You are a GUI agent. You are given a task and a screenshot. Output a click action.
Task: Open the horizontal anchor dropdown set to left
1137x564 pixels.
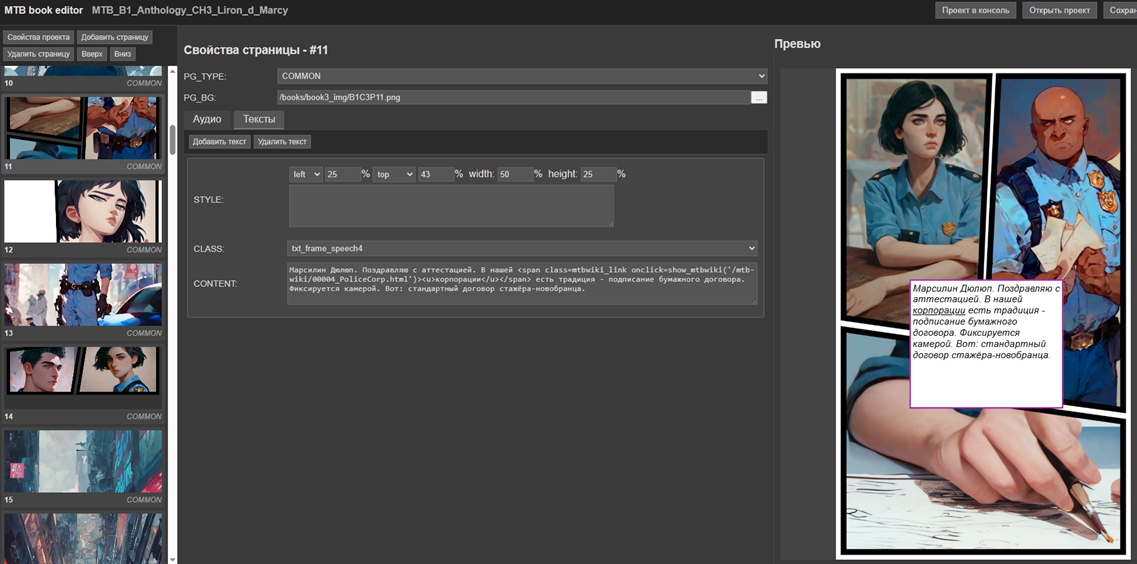[306, 174]
